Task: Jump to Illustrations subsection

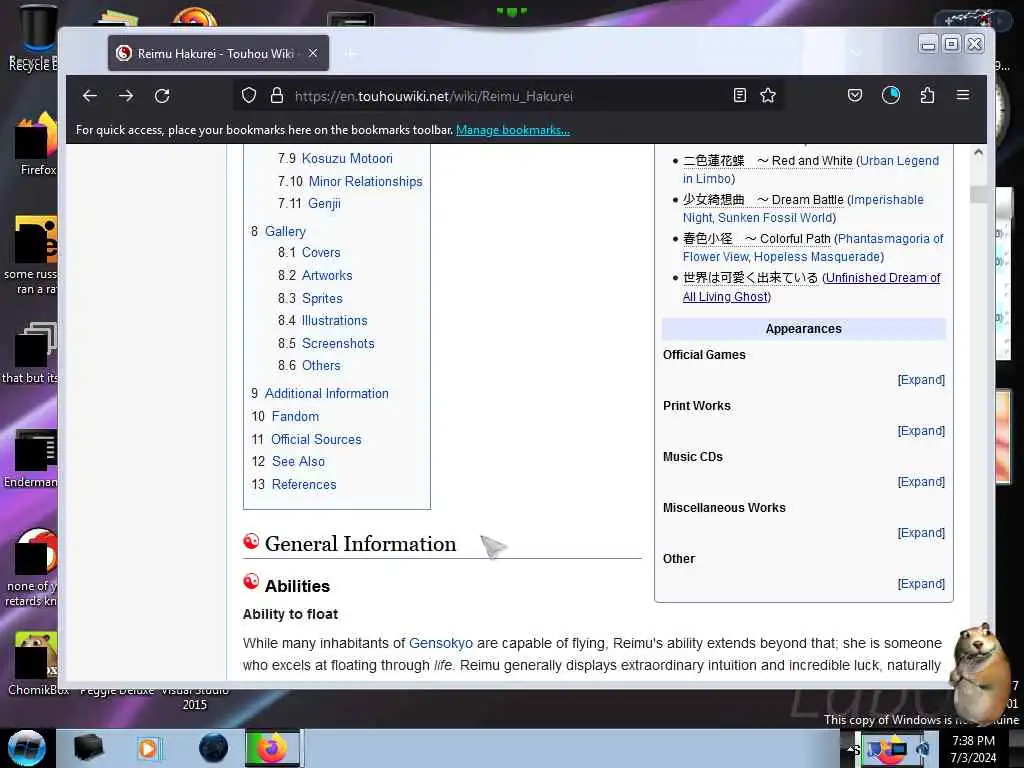Action: pyautogui.click(x=334, y=321)
